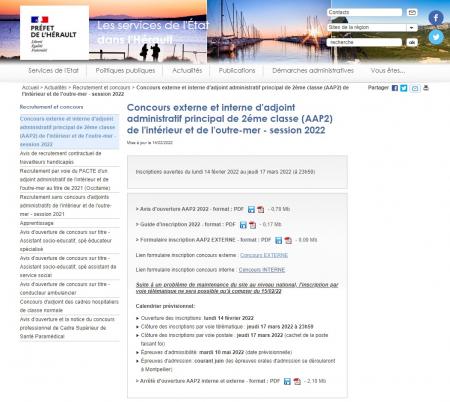Image resolution: width=450 pixels, height=402 pixels.
Task: Share by email icon next to Partager
Action: pos(415,88)
